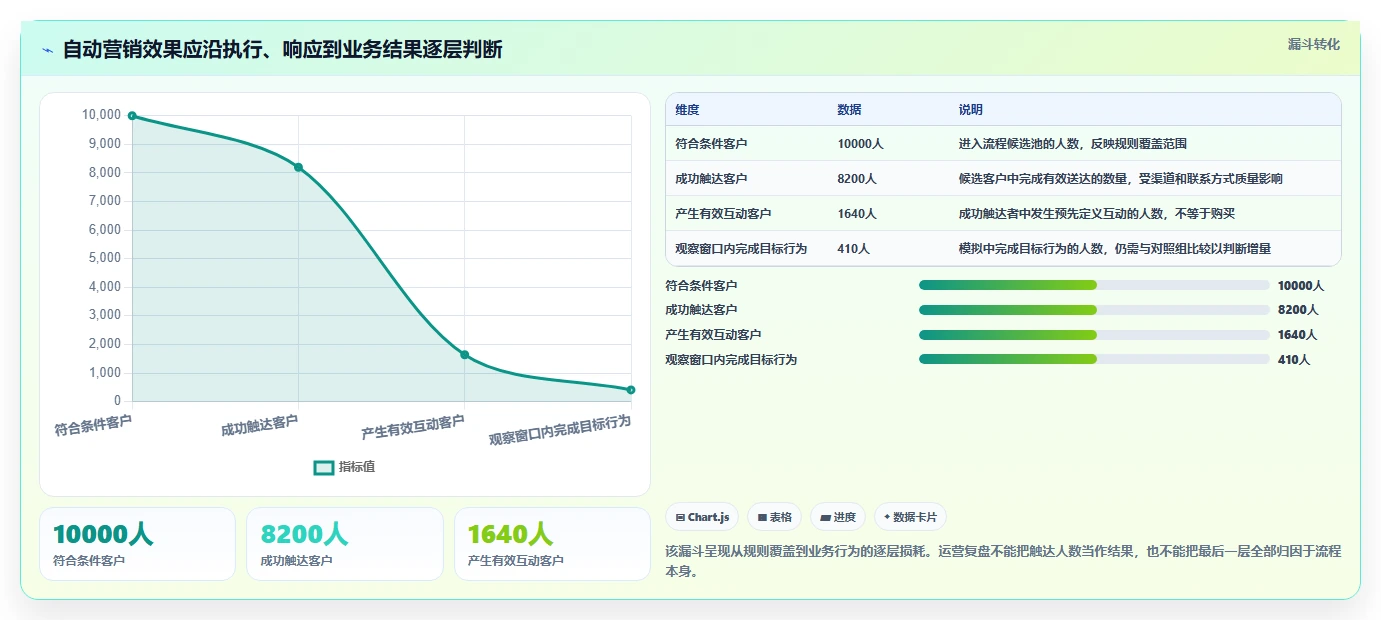Click the 数据 column header
1381x620 pixels.
tap(849, 110)
